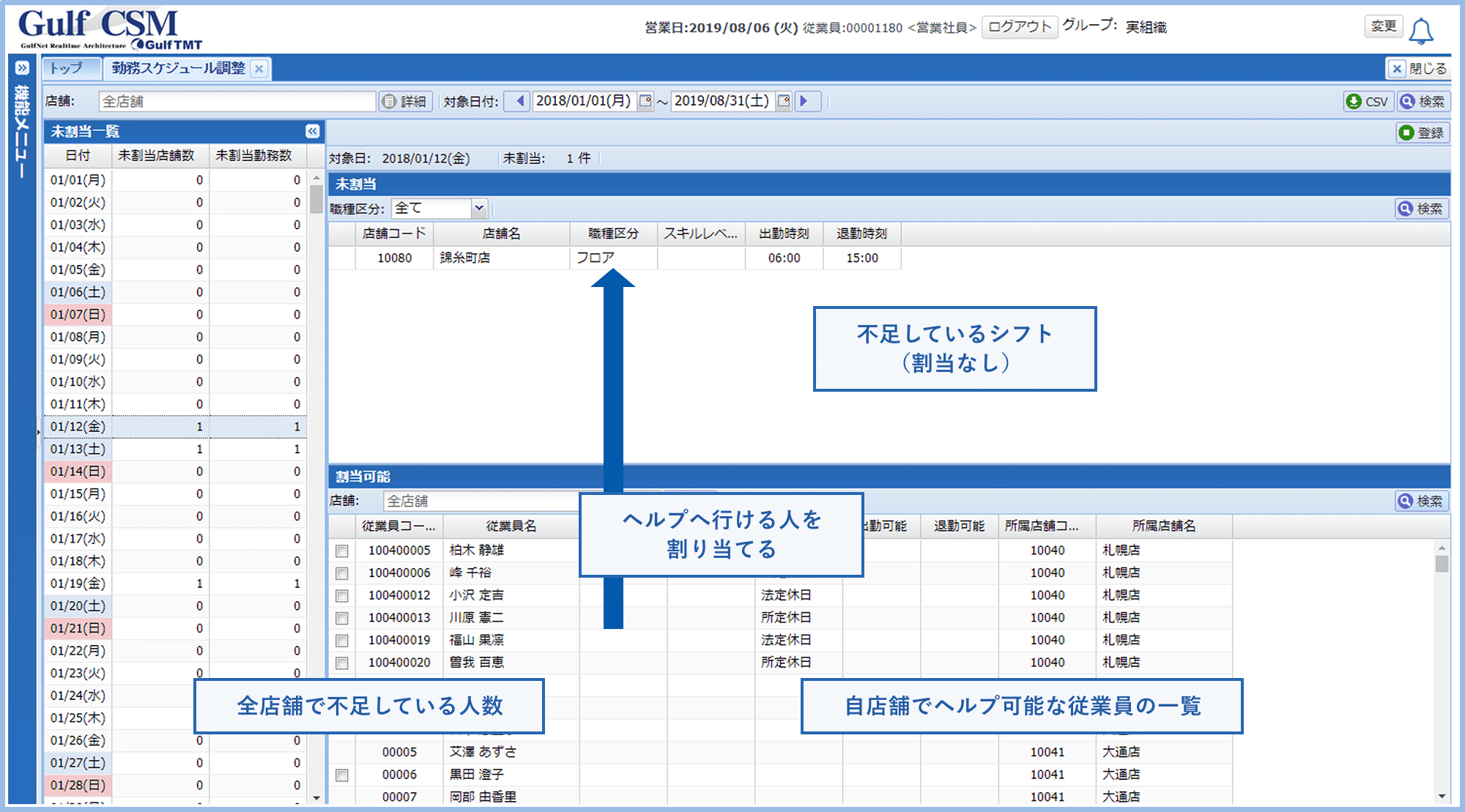This screenshot has height=812, width=1465.
Task: Expand the 機能メニュー sidebar arrows
Action: [x=22, y=68]
